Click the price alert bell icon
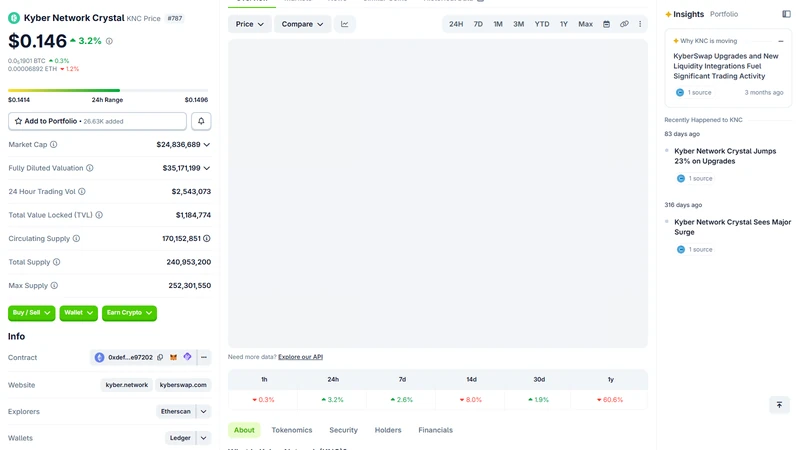The image size is (800, 450). 201,121
